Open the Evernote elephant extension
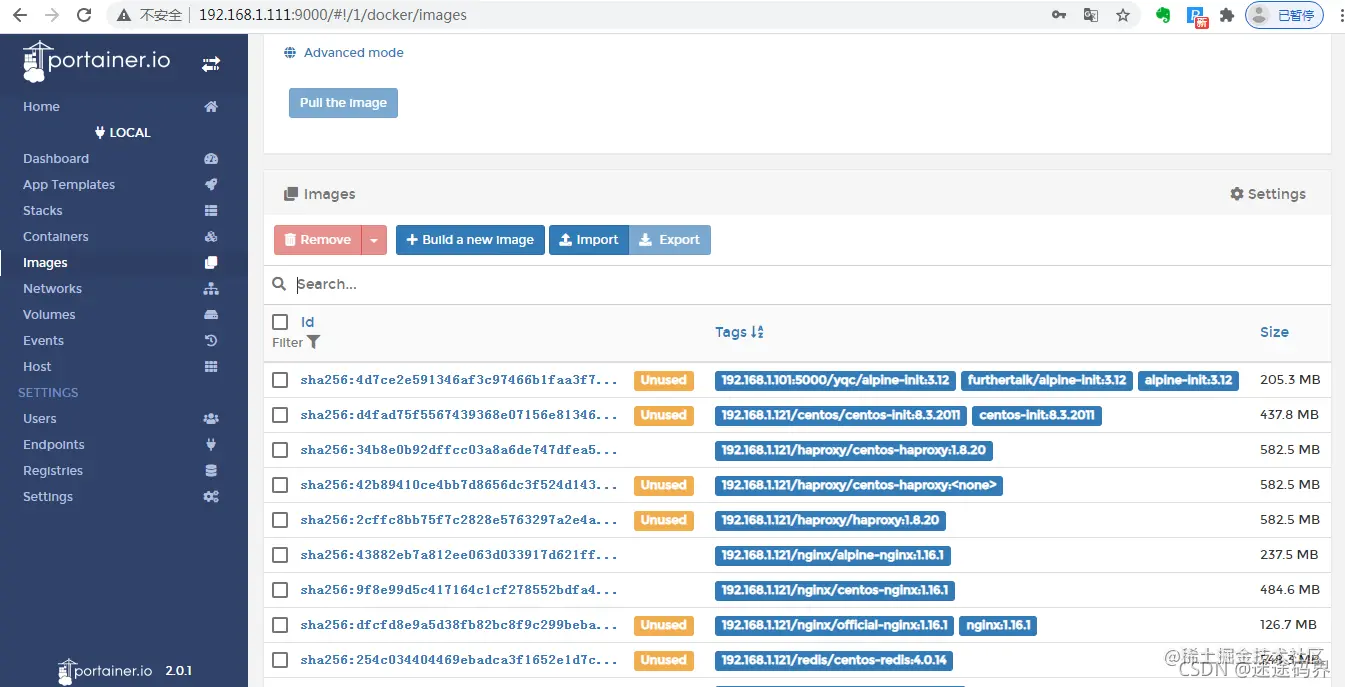 point(1163,15)
